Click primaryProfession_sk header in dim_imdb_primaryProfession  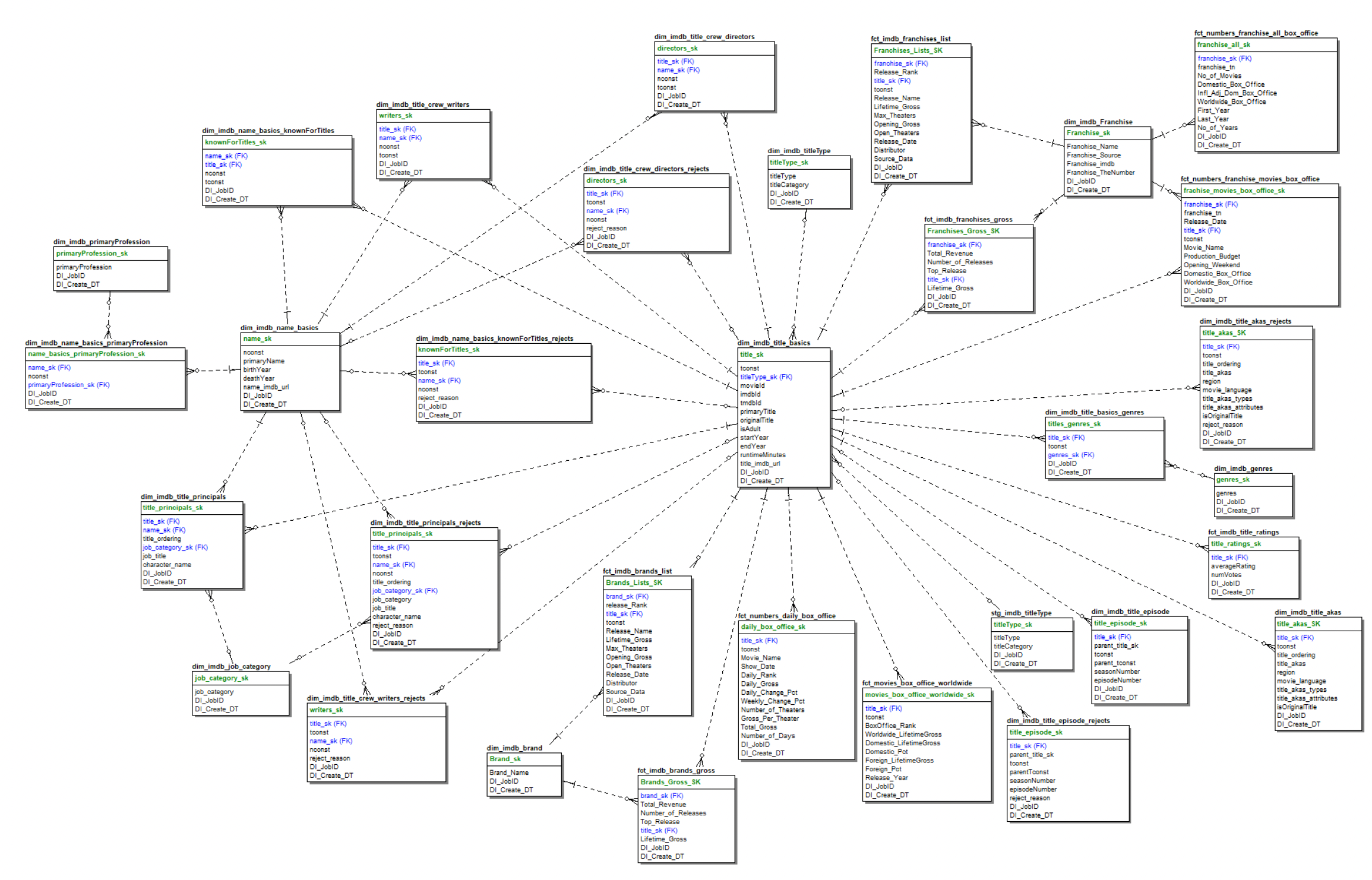91,254
